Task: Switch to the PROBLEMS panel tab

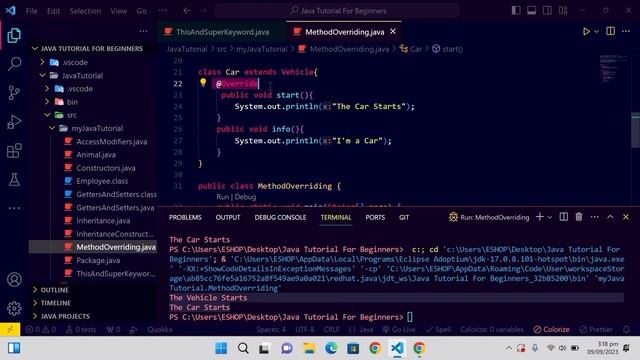Action: [185, 217]
